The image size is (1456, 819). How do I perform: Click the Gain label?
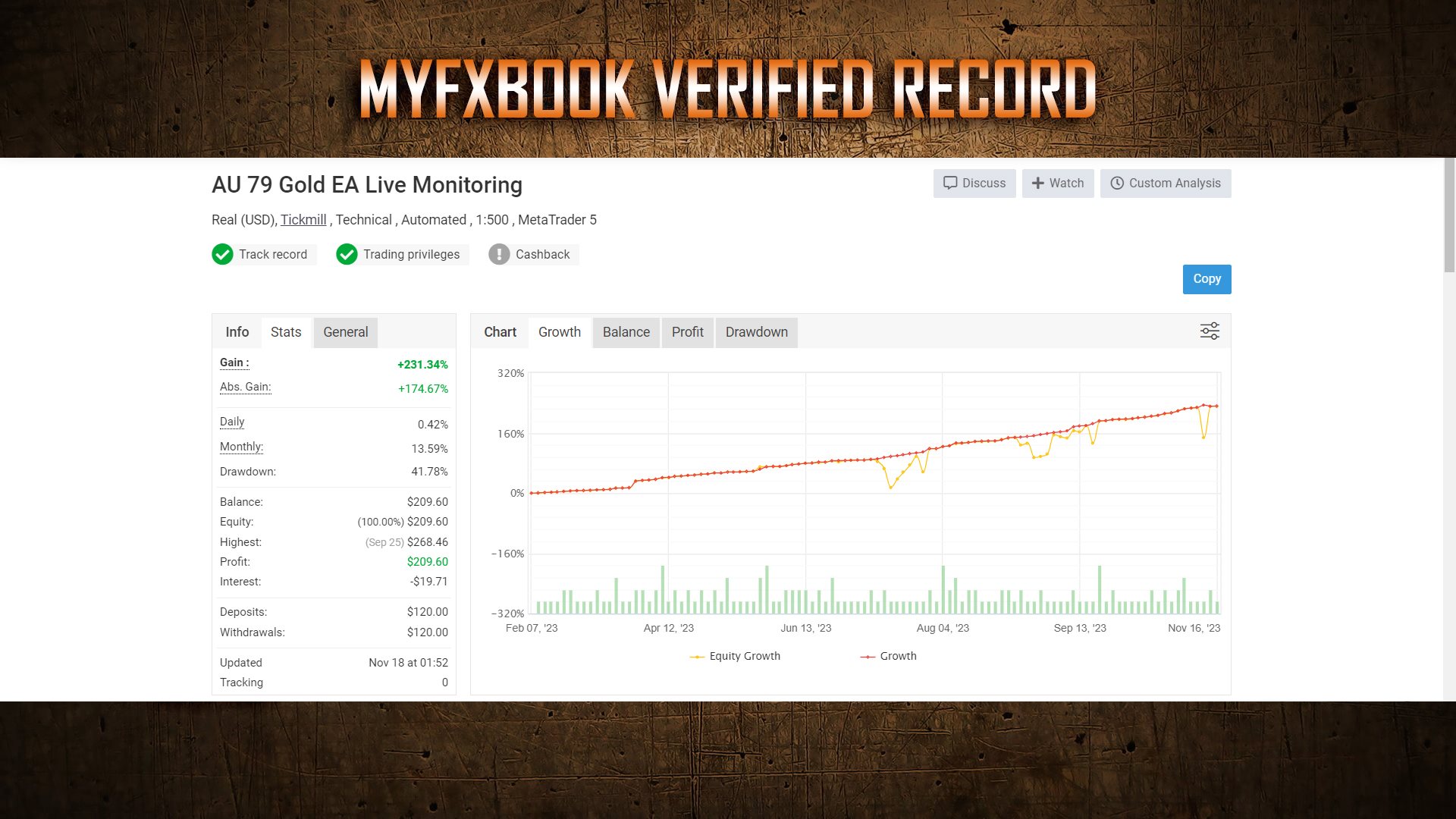pos(234,362)
